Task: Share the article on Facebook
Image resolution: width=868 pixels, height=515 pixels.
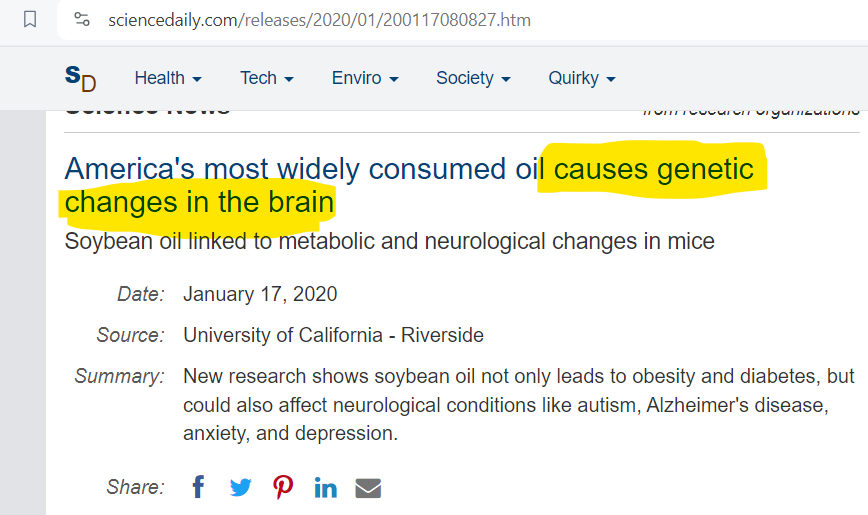Action: [198, 487]
